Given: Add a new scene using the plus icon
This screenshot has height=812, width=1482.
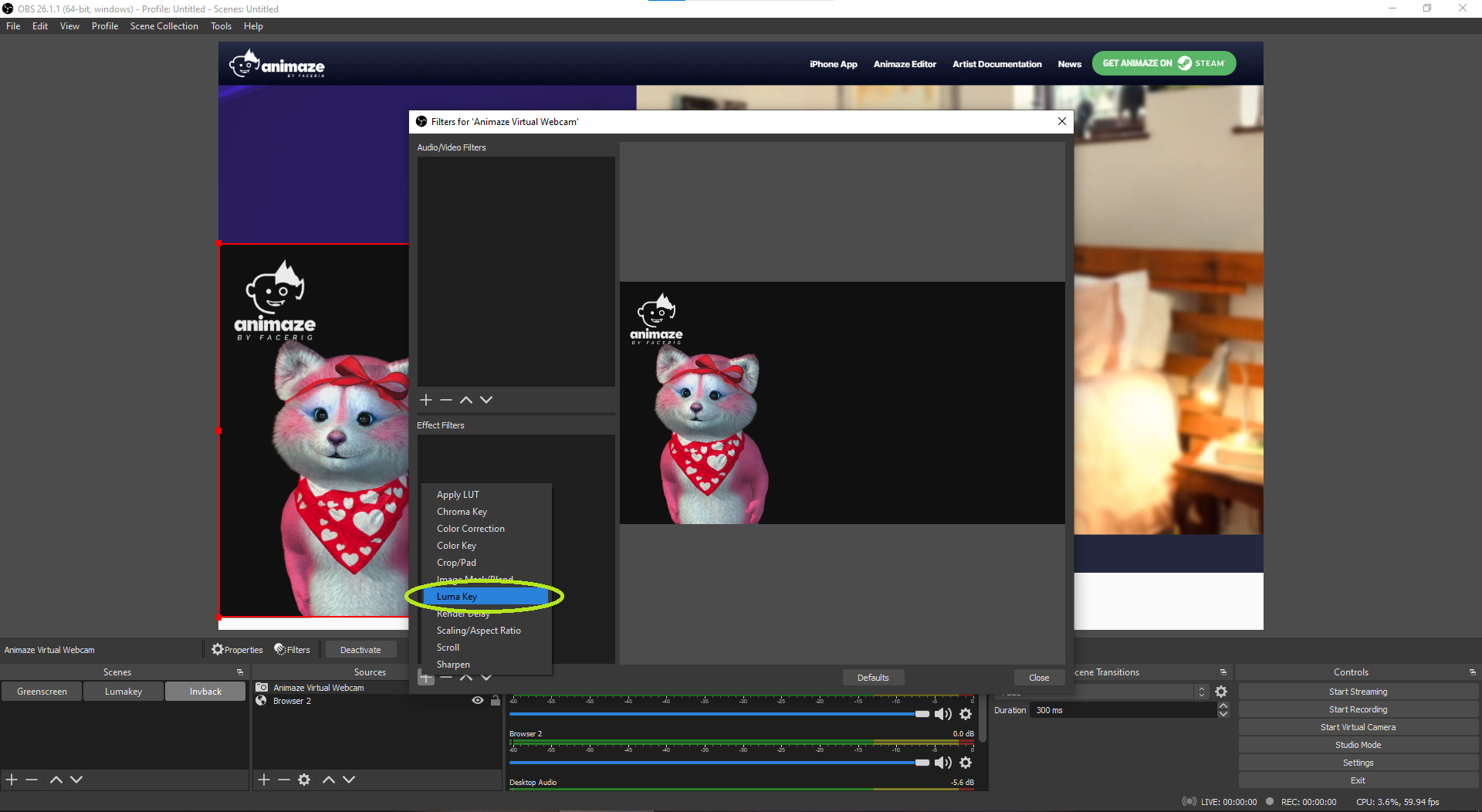Looking at the screenshot, I should click(x=11, y=780).
